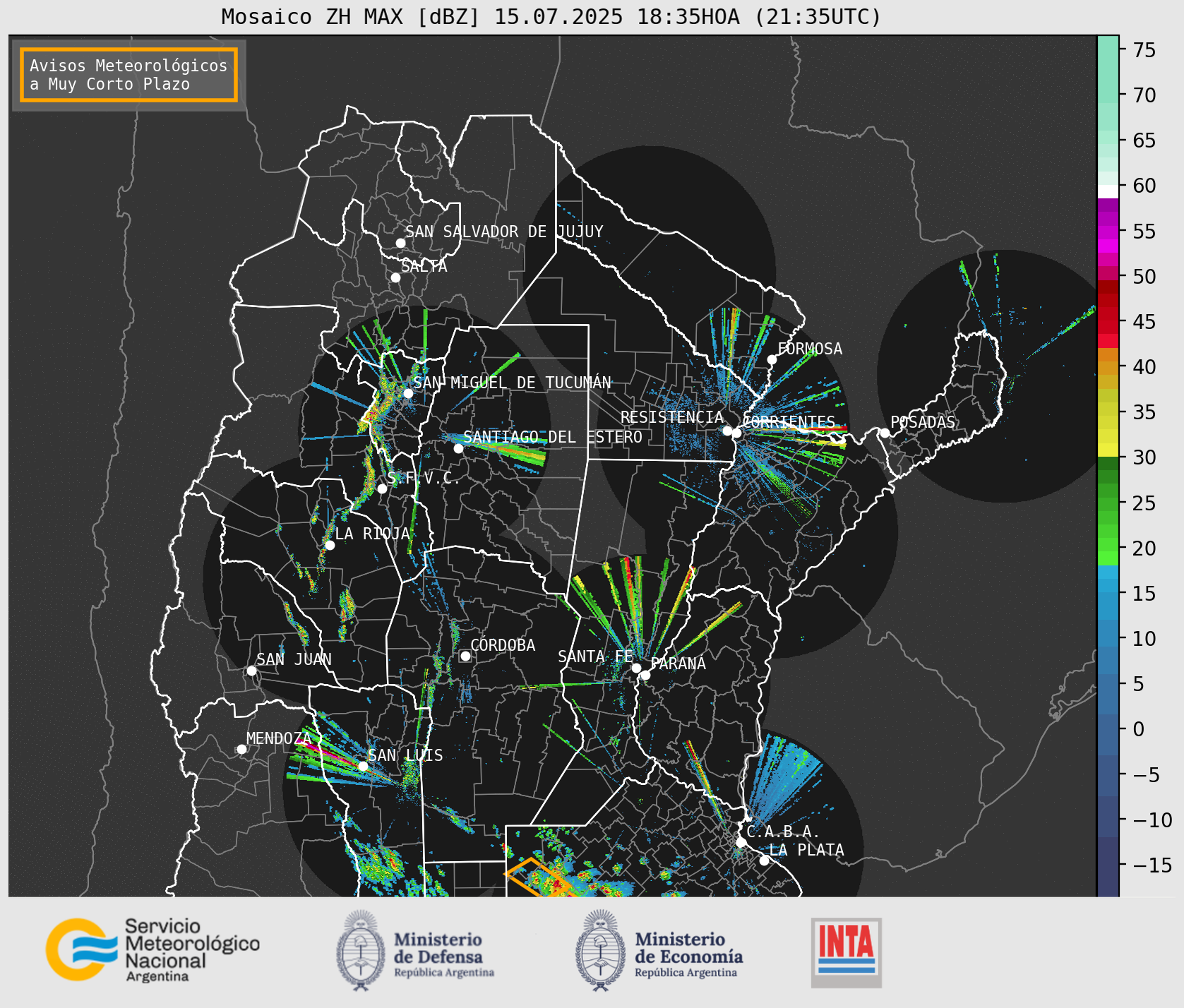Click the SAN JUAN city marker dot
Image resolution: width=1184 pixels, height=1008 pixels.
tap(251, 671)
